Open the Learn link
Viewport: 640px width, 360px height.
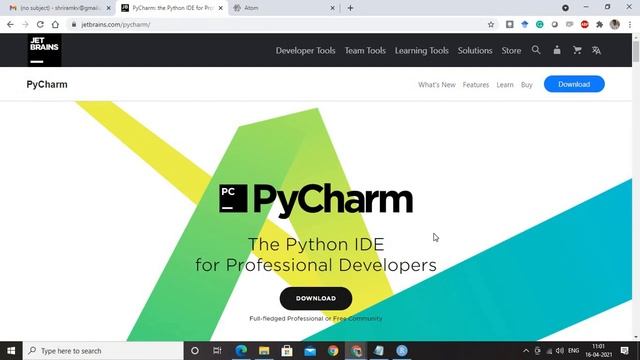click(505, 84)
